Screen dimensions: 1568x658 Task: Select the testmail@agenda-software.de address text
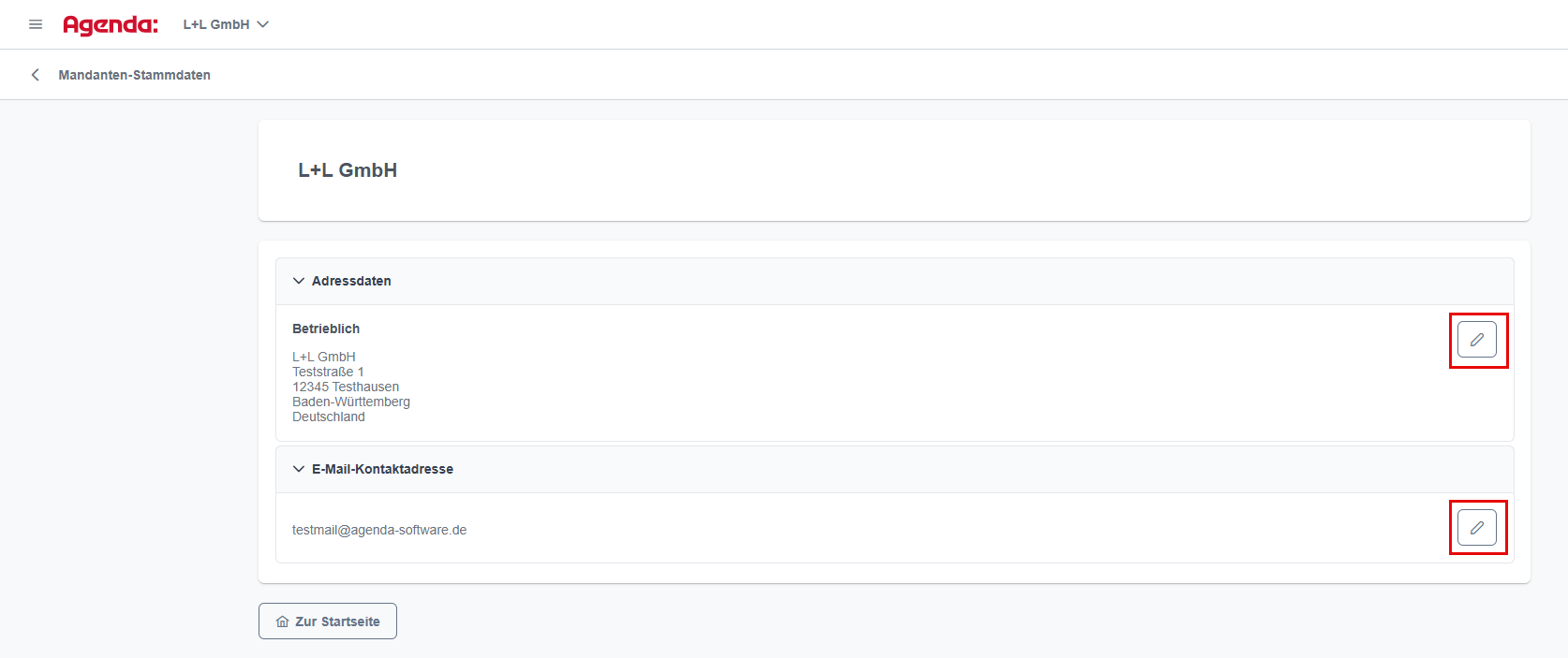click(379, 530)
